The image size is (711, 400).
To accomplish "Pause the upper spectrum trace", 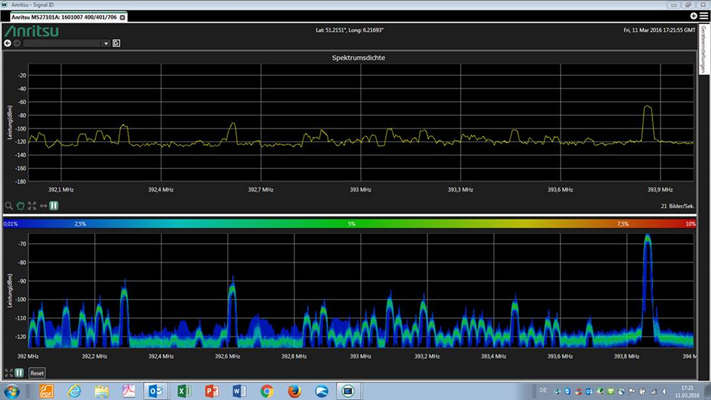I will [x=53, y=205].
